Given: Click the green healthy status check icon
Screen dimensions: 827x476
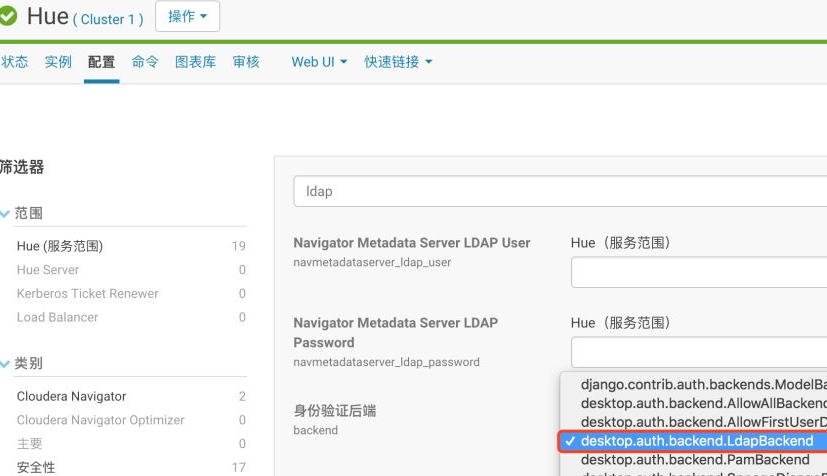Looking at the screenshot, I should pos(7,16).
